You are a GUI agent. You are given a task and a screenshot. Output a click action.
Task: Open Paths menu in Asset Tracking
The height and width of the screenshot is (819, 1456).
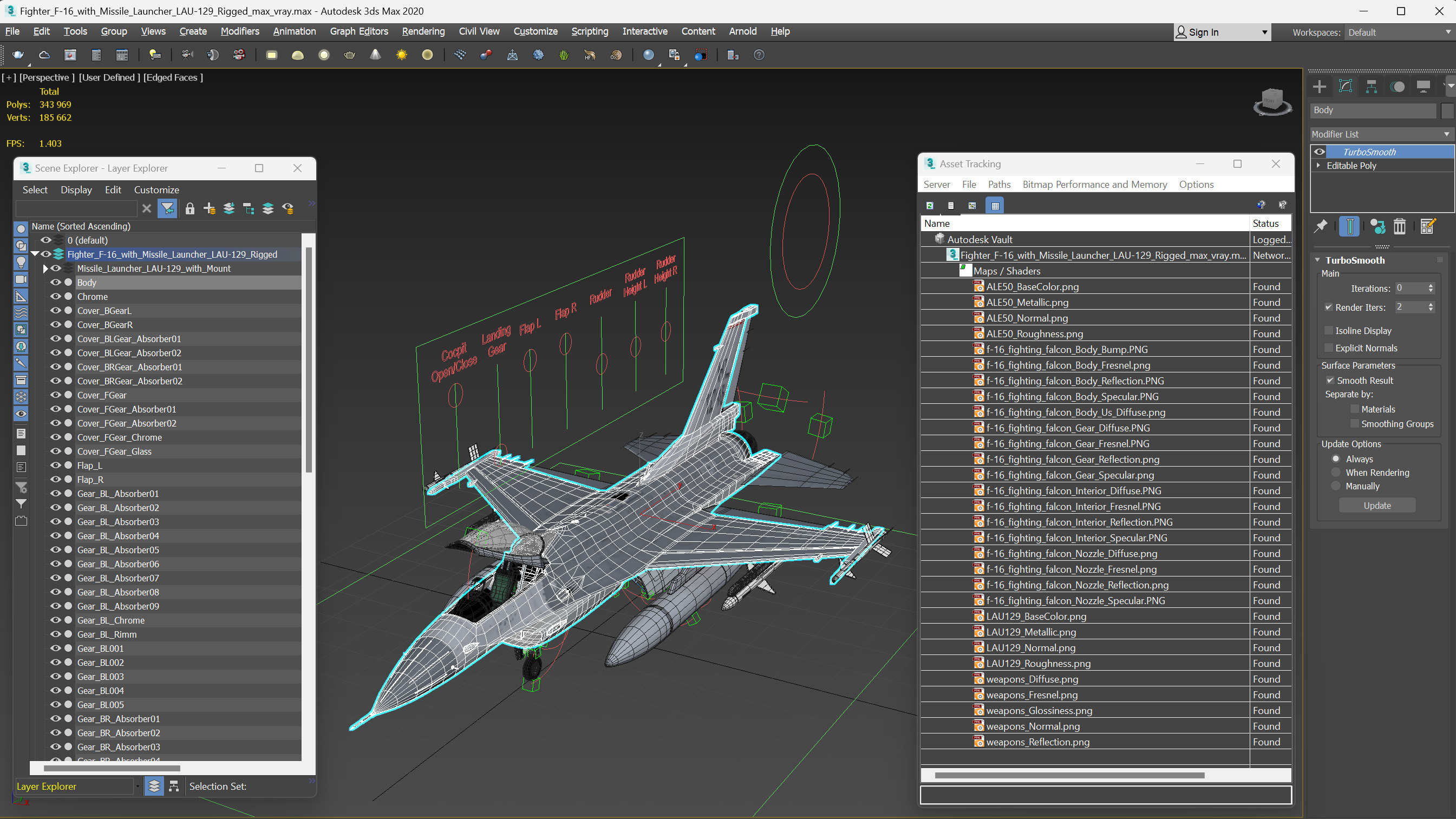[999, 184]
